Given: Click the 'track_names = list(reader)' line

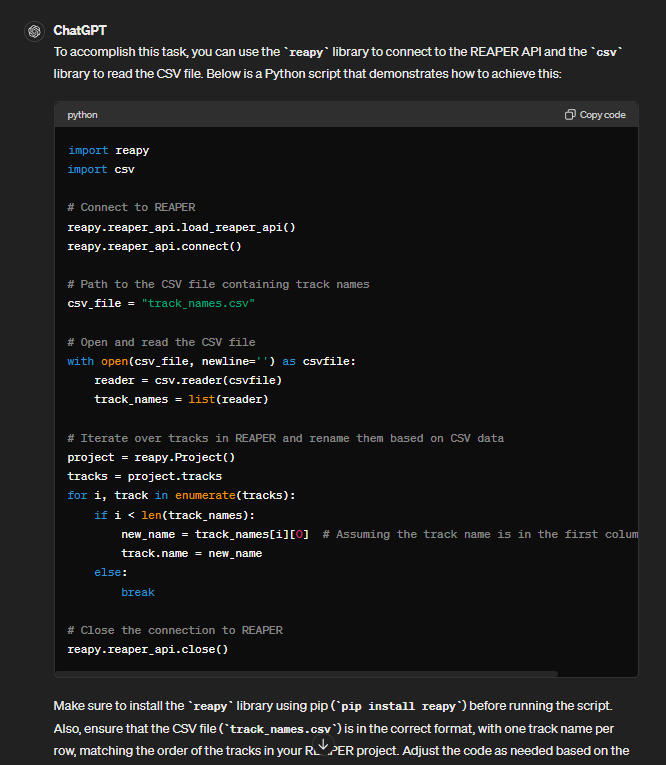Looking at the screenshot, I should [x=182, y=400].
